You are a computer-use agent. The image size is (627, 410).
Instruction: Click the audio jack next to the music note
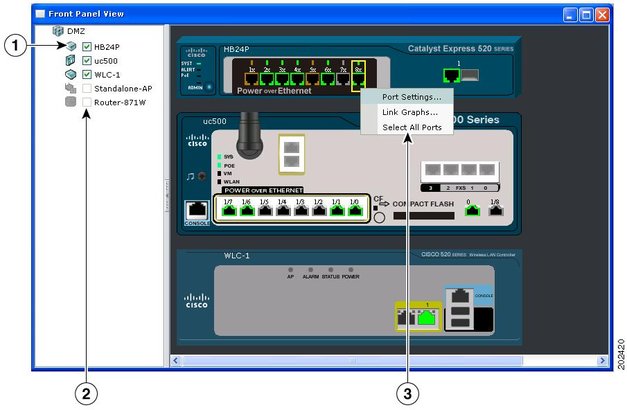202,176
